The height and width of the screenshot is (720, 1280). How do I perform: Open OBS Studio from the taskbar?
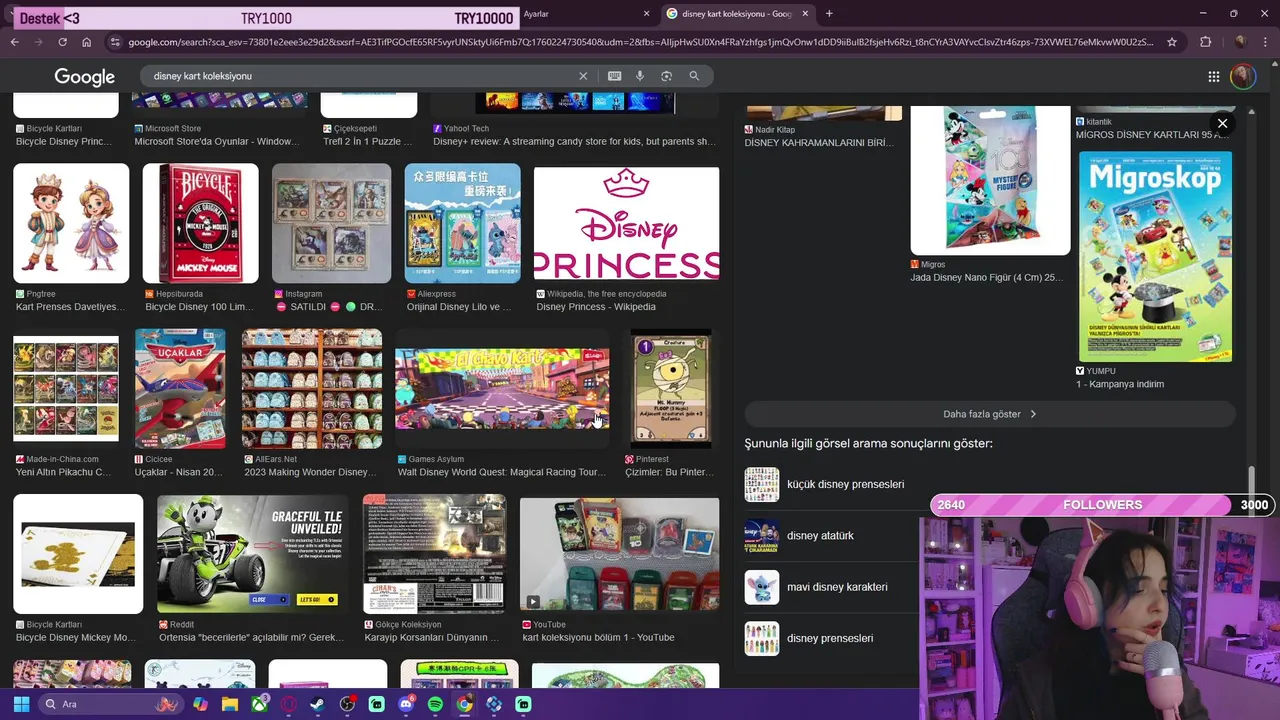(x=347, y=704)
